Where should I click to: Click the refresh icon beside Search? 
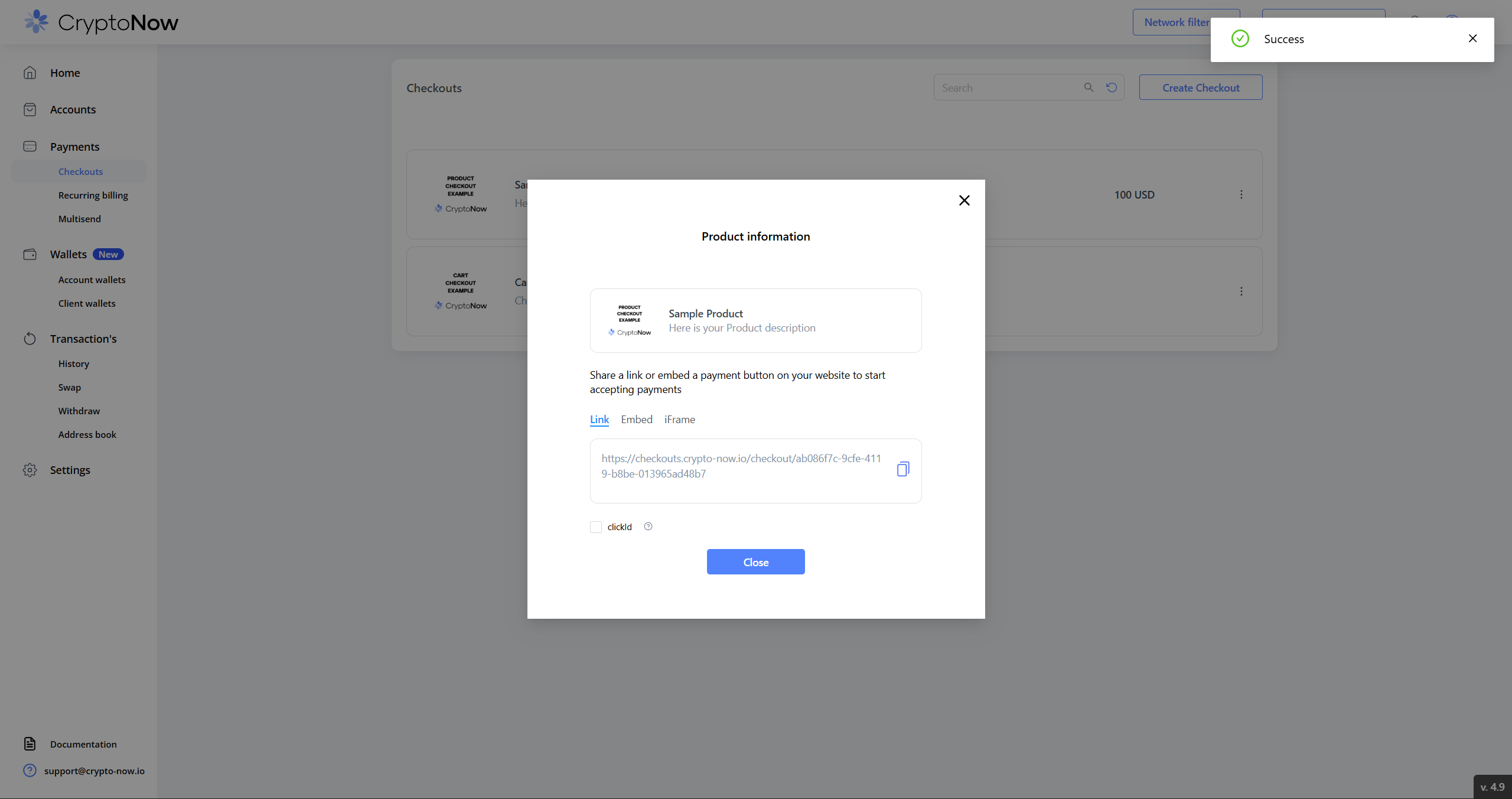tap(1112, 87)
